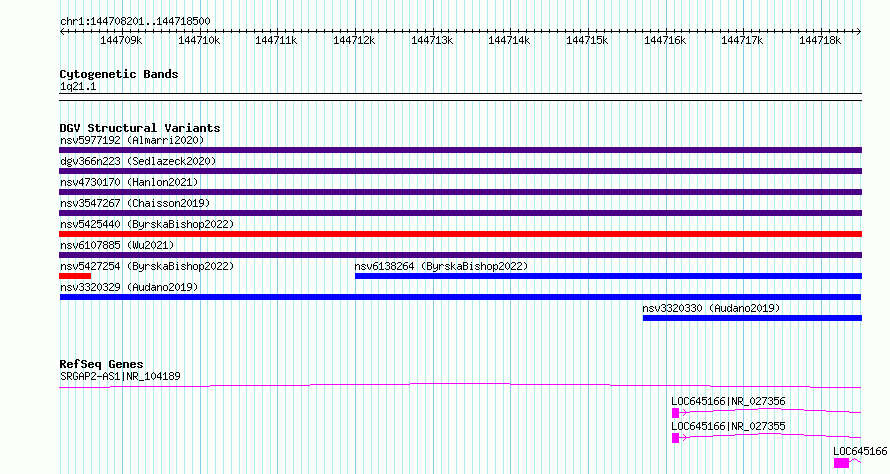This screenshot has width=890, height=474.
Task: Select the purple bar under nsv6107885
Action: point(460,255)
